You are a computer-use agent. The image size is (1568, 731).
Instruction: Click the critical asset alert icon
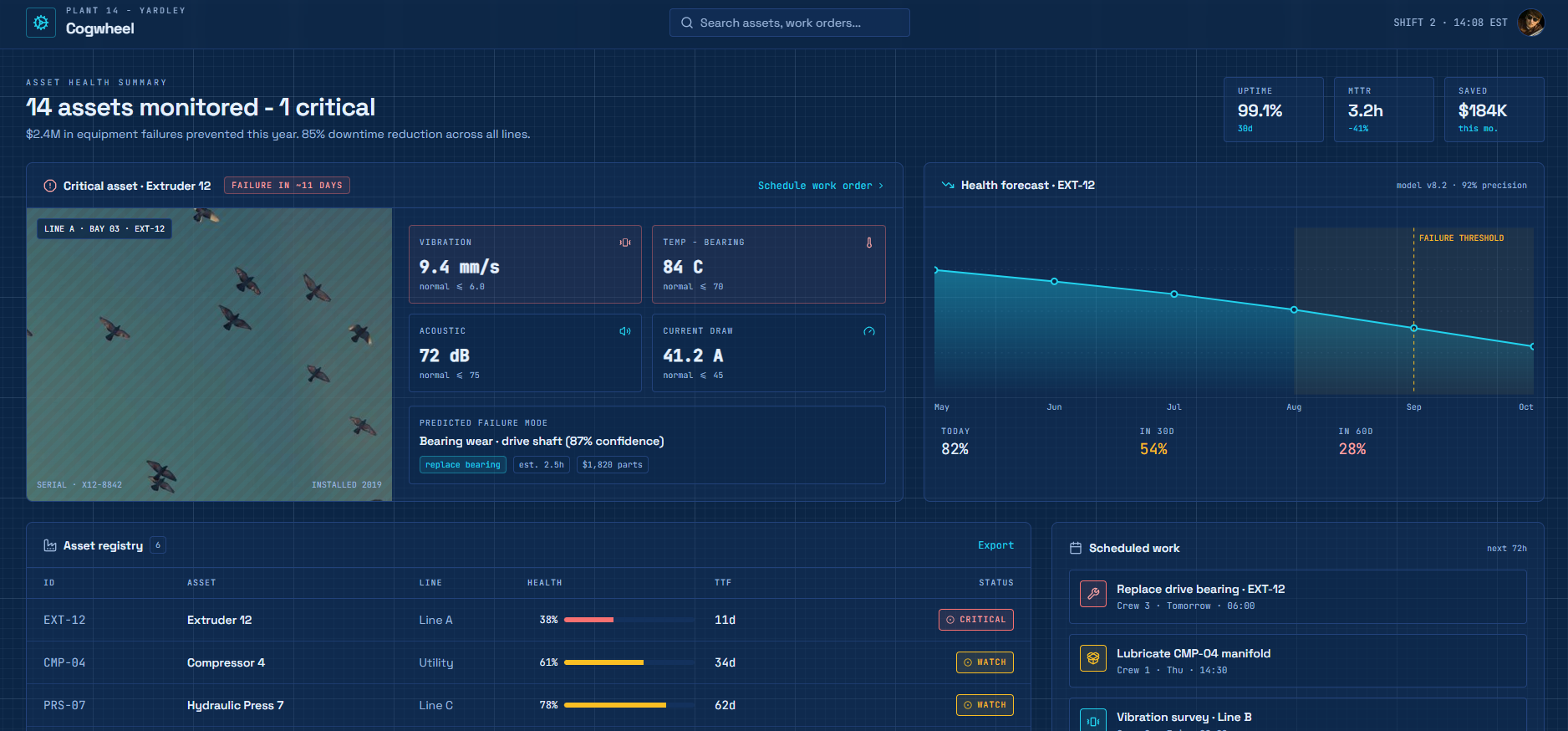pos(50,186)
